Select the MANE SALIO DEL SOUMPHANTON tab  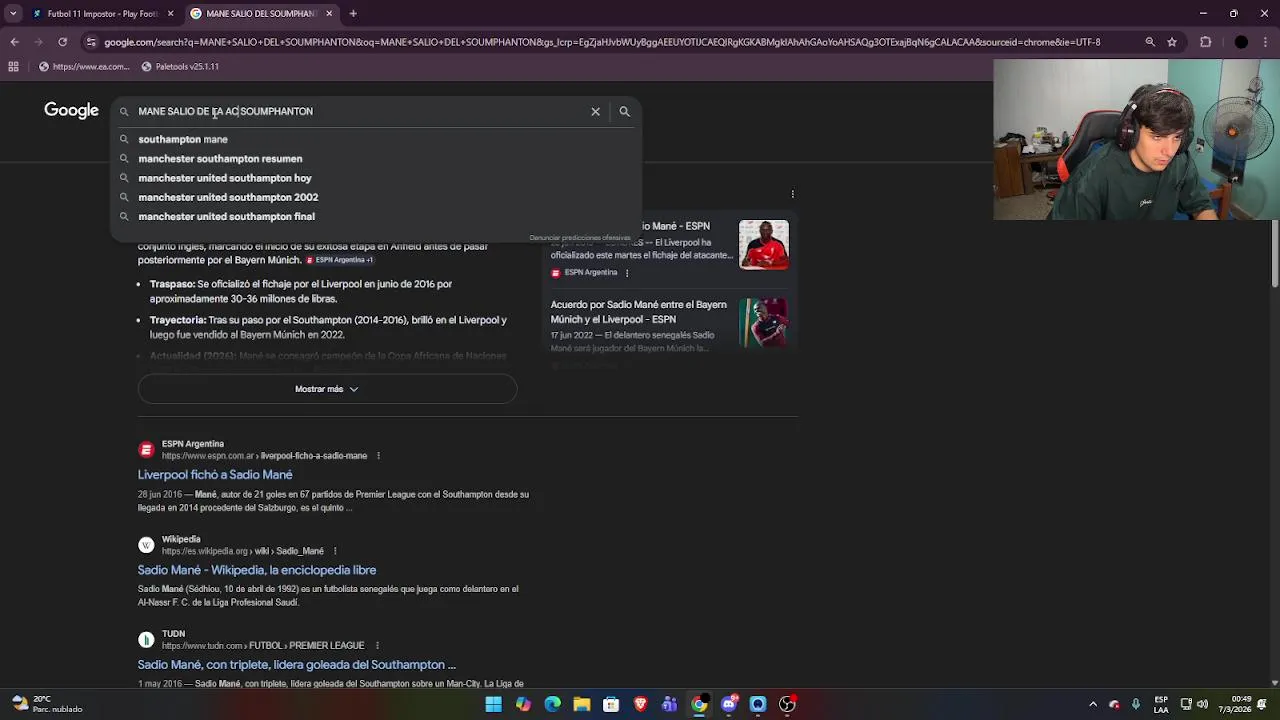point(260,14)
